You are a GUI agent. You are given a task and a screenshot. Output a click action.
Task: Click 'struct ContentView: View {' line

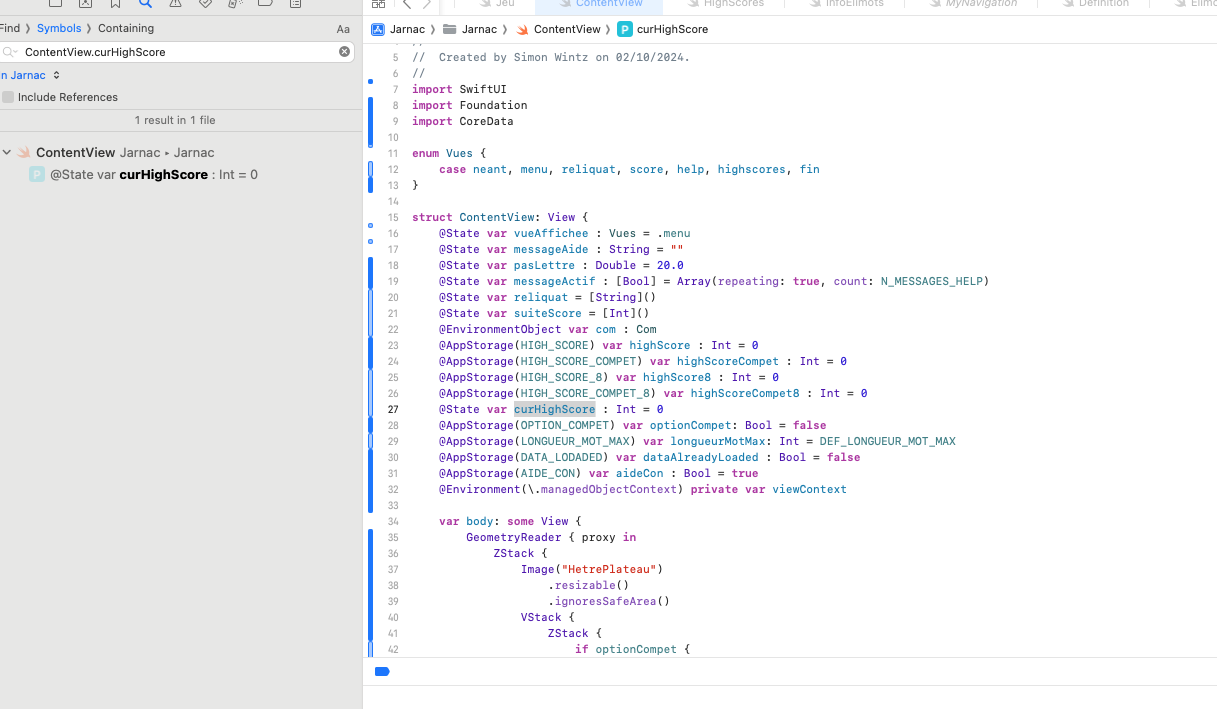pos(500,217)
